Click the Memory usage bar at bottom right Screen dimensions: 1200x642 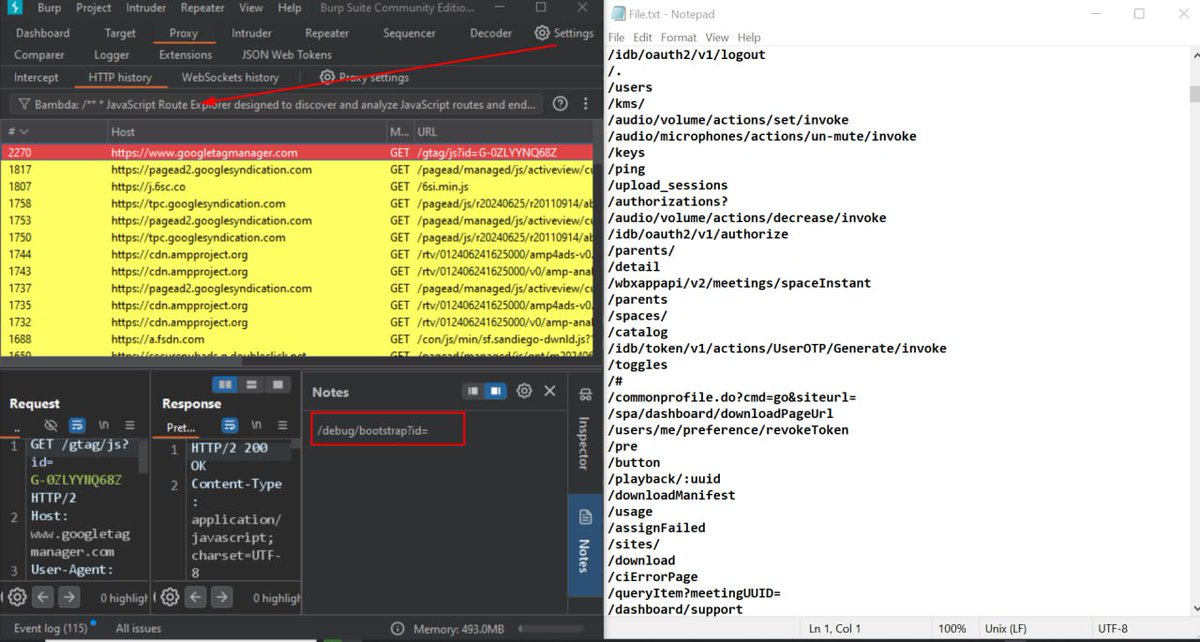coord(550,628)
